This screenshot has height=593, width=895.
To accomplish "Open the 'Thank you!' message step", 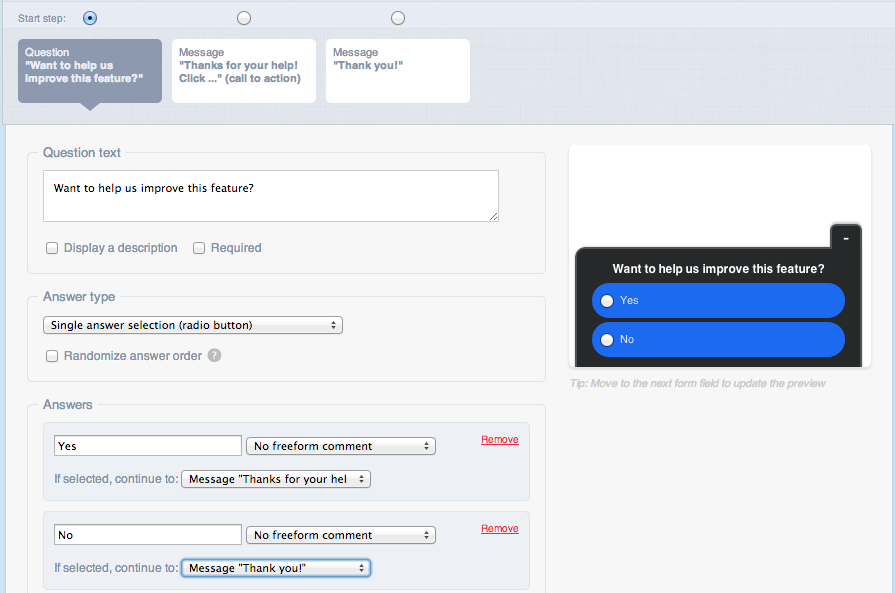I will pyautogui.click(x=398, y=71).
